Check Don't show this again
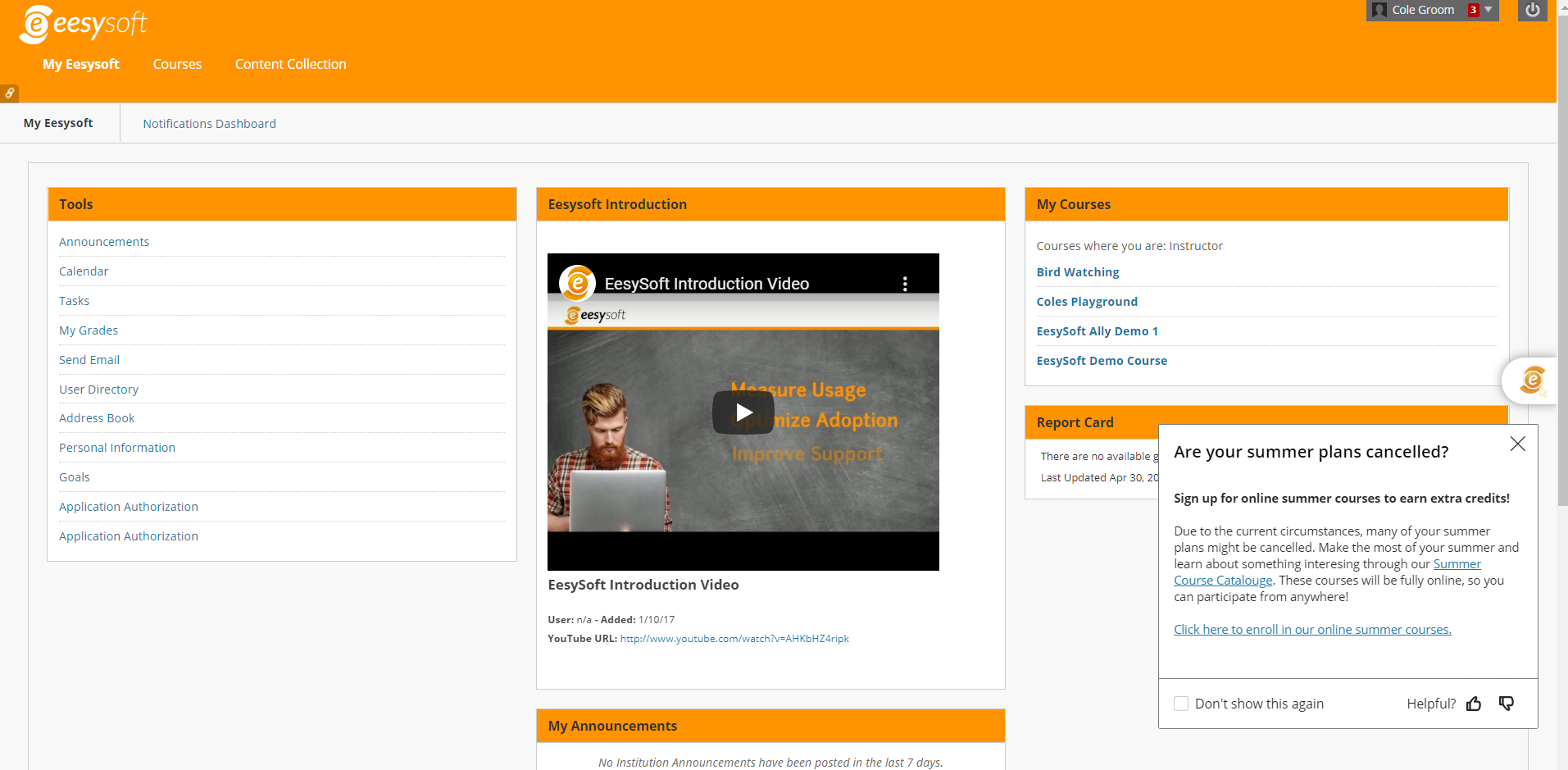The height and width of the screenshot is (770, 1568). point(1181,704)
